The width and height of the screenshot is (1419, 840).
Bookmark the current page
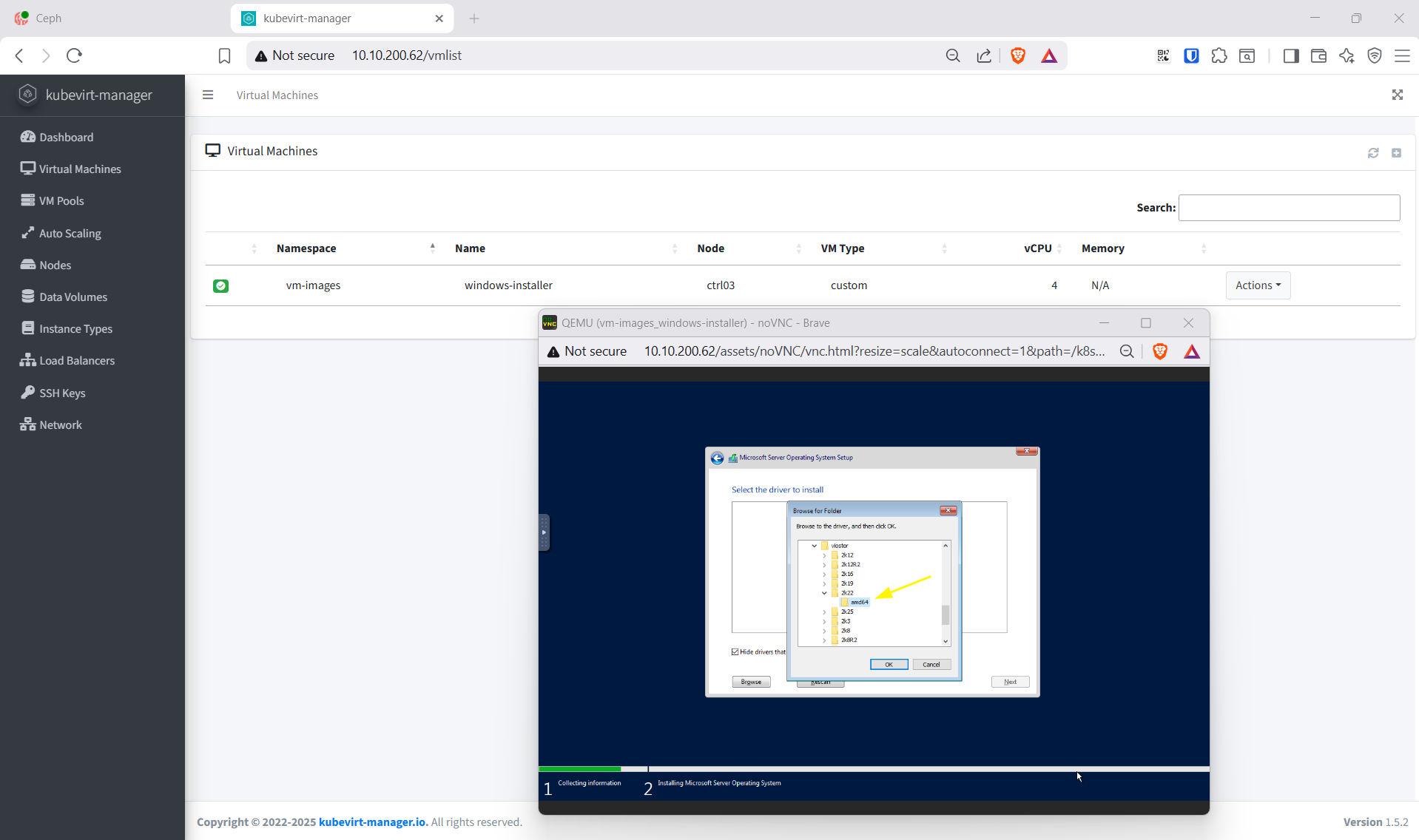point(224,55)
